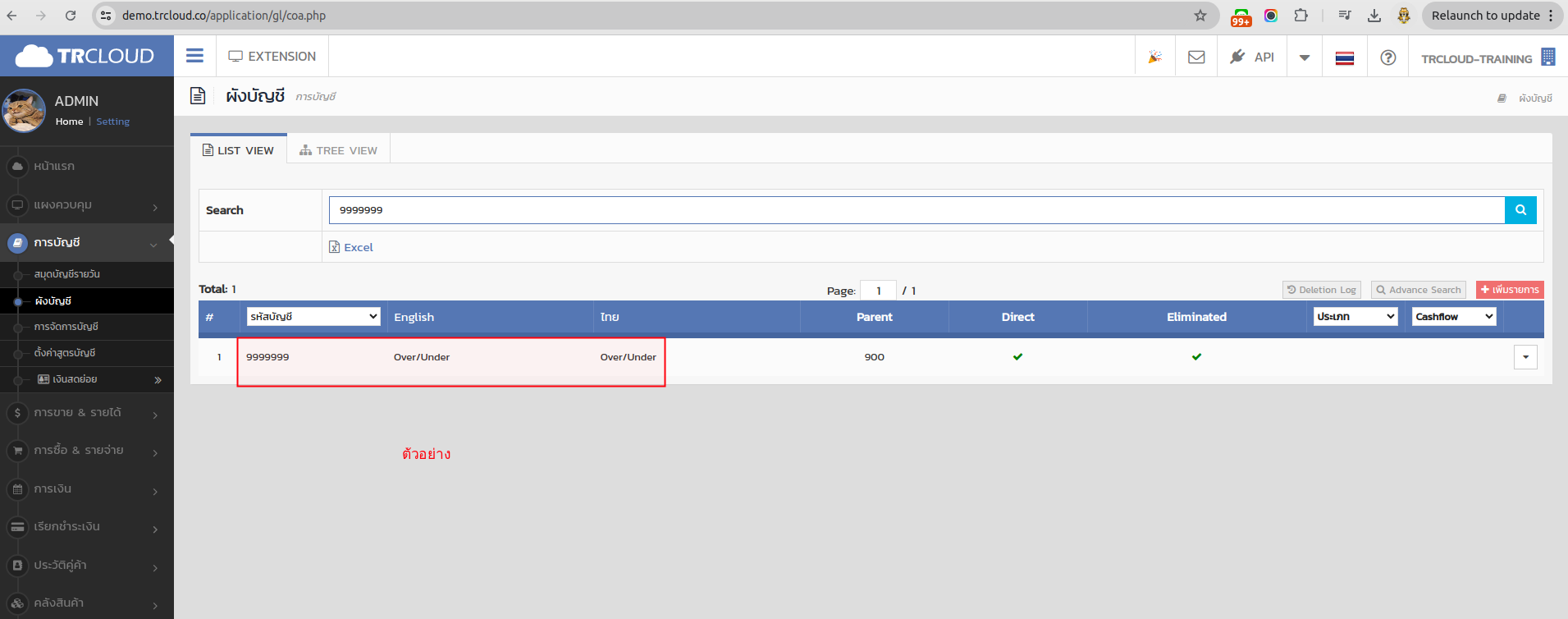The image size is (1568, 619).
Task: Open Advance Search
Action: tap(1419, 290)
